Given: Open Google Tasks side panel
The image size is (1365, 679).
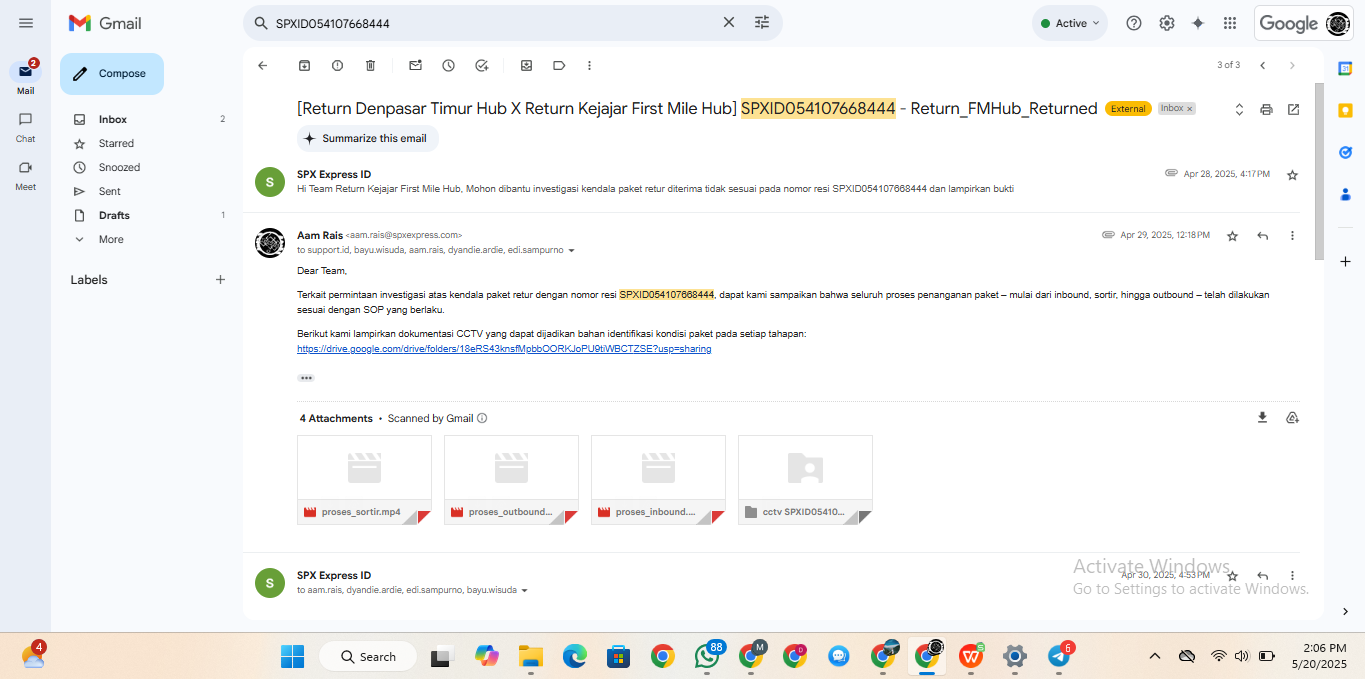Looking at the screenshot, I should [1345, 152].
